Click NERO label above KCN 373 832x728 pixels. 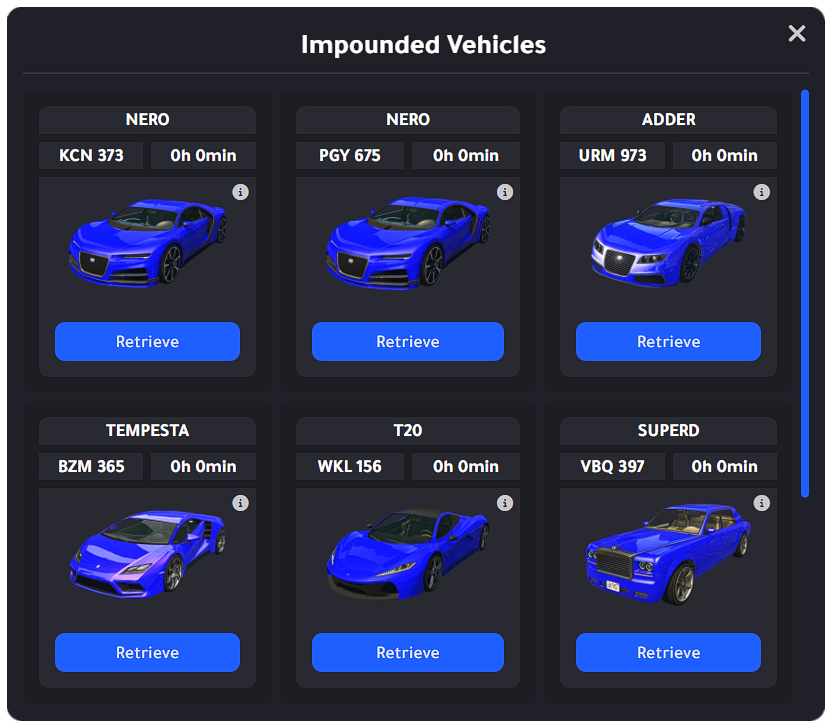pyautogui.click(x=148, y=119)
